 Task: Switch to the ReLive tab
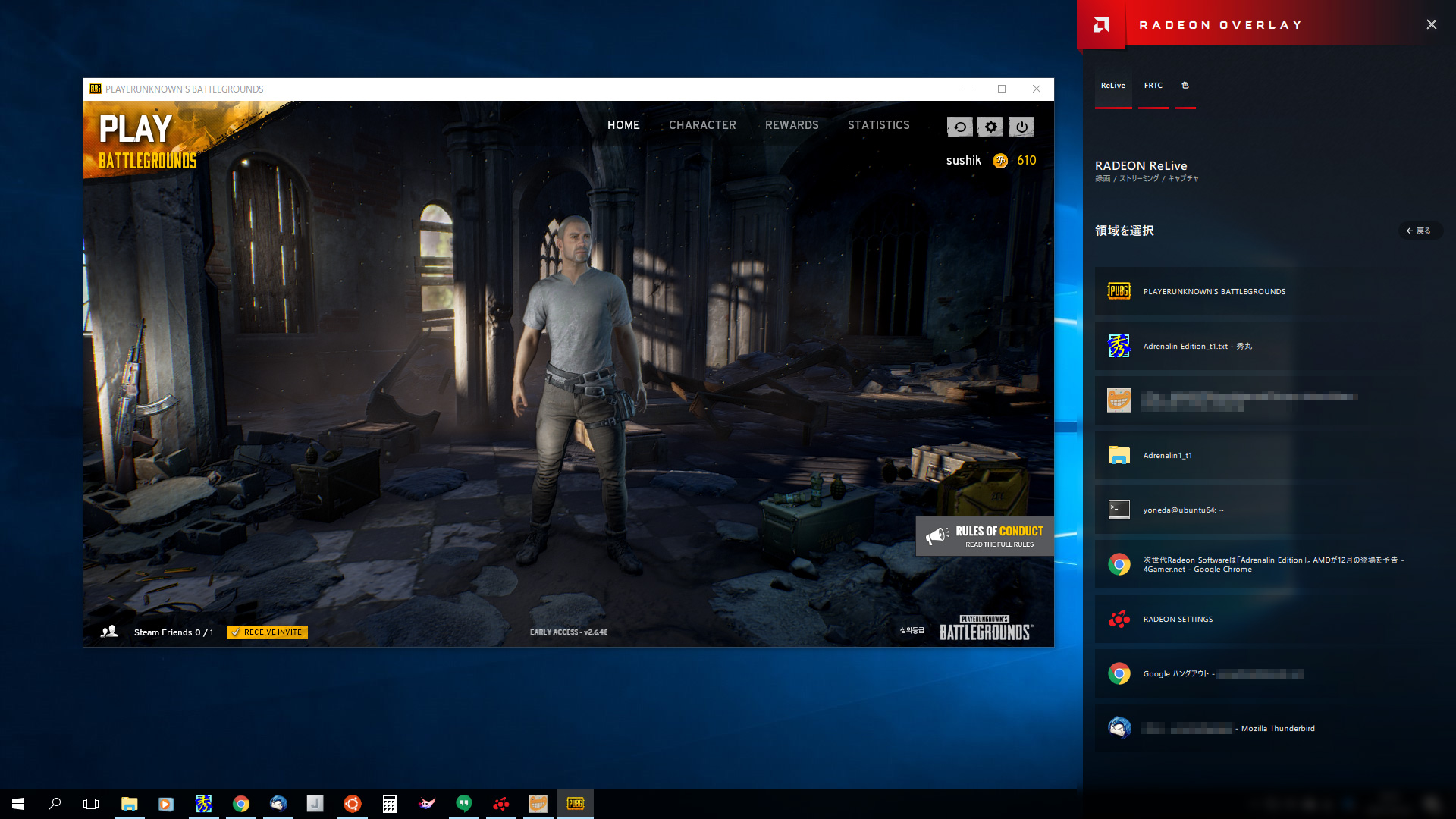pyautogui.click(x=1112, y=86)
